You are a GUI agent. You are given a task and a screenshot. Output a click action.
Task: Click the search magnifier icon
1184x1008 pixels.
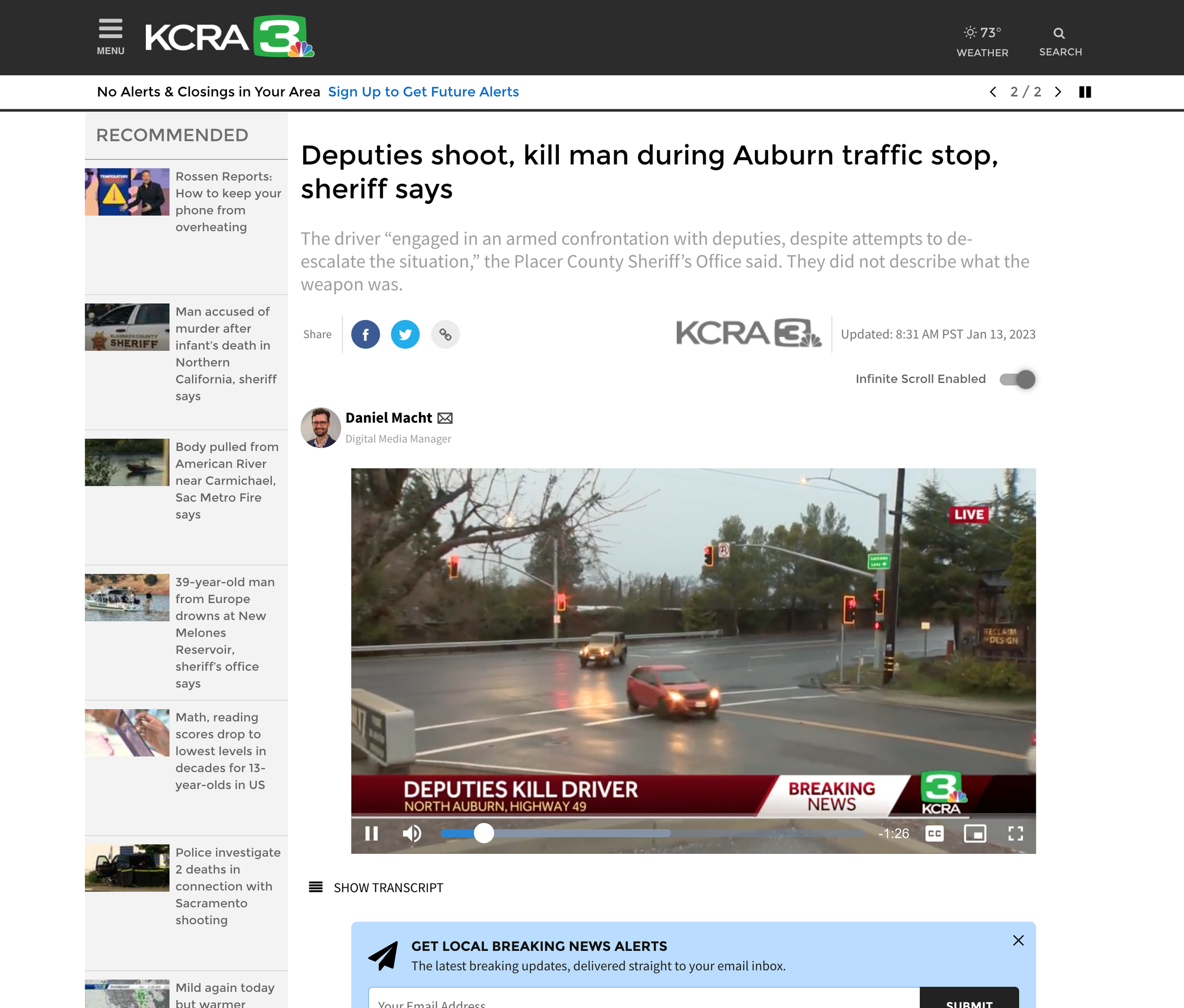tap(1059, 33)
